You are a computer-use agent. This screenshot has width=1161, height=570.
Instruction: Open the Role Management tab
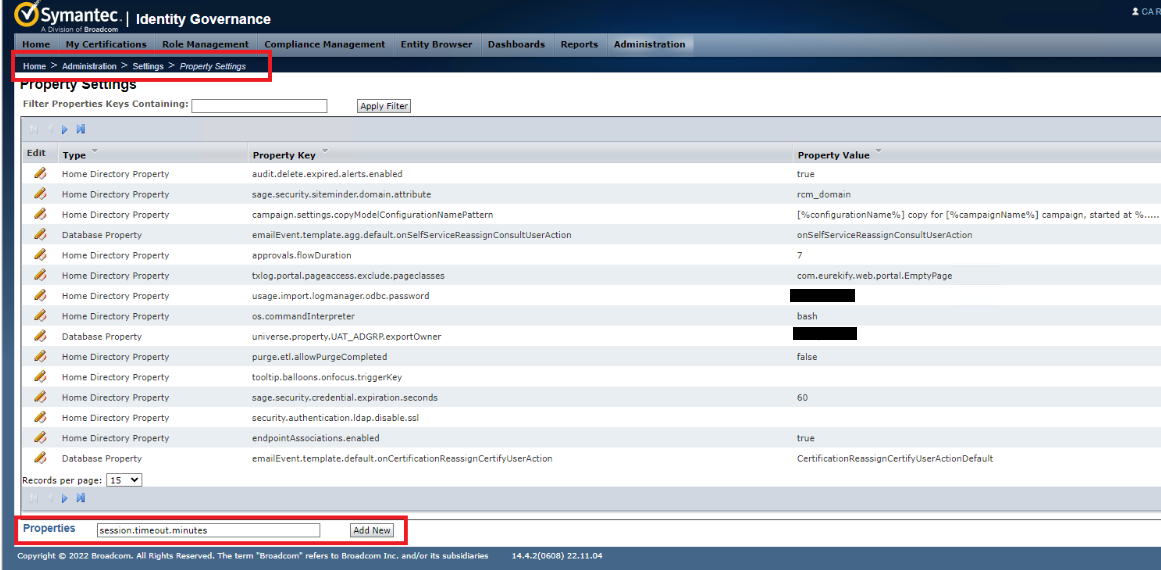point(205,44)
